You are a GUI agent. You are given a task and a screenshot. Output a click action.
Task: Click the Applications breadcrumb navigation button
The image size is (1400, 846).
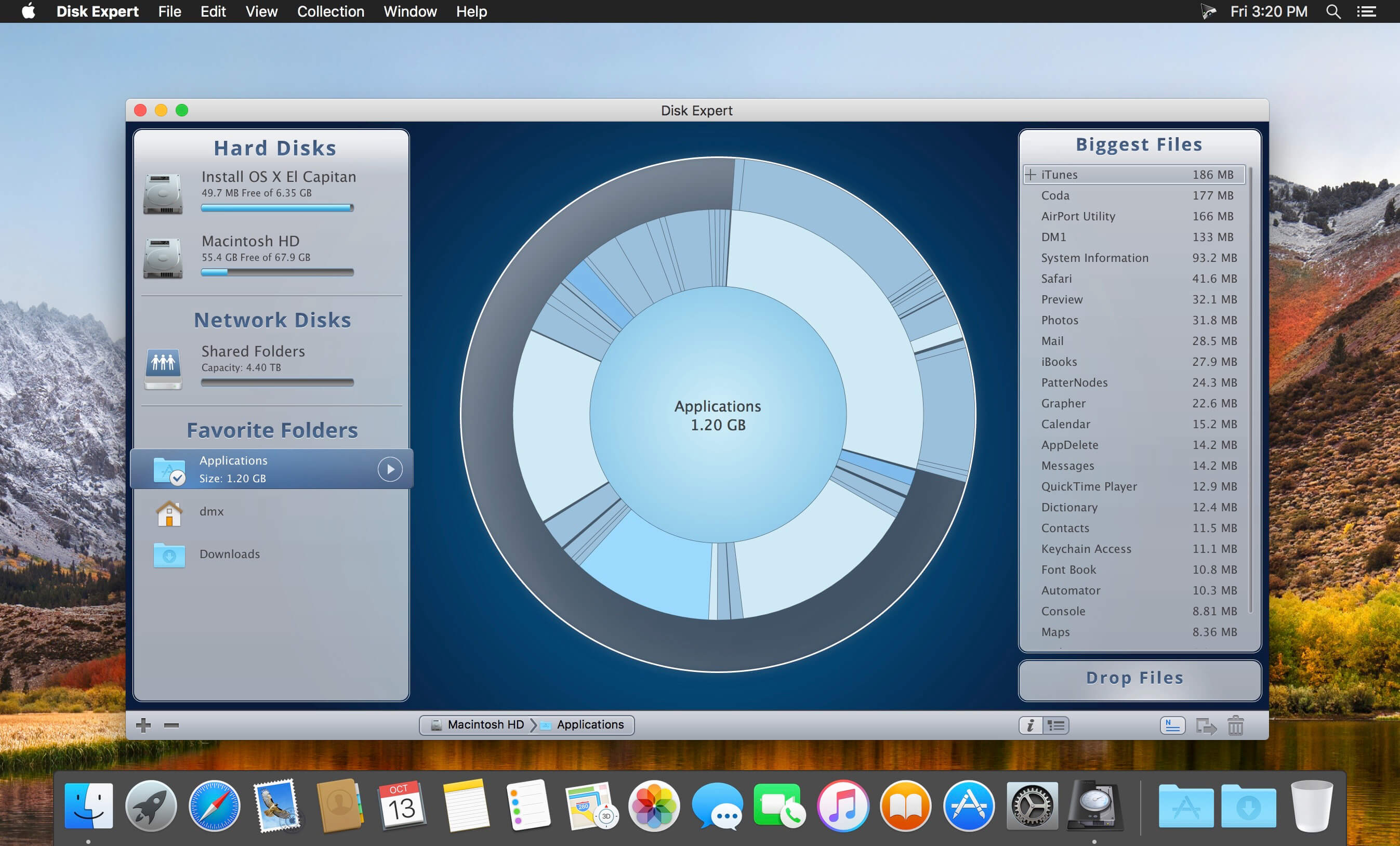[x=591, y=725]
